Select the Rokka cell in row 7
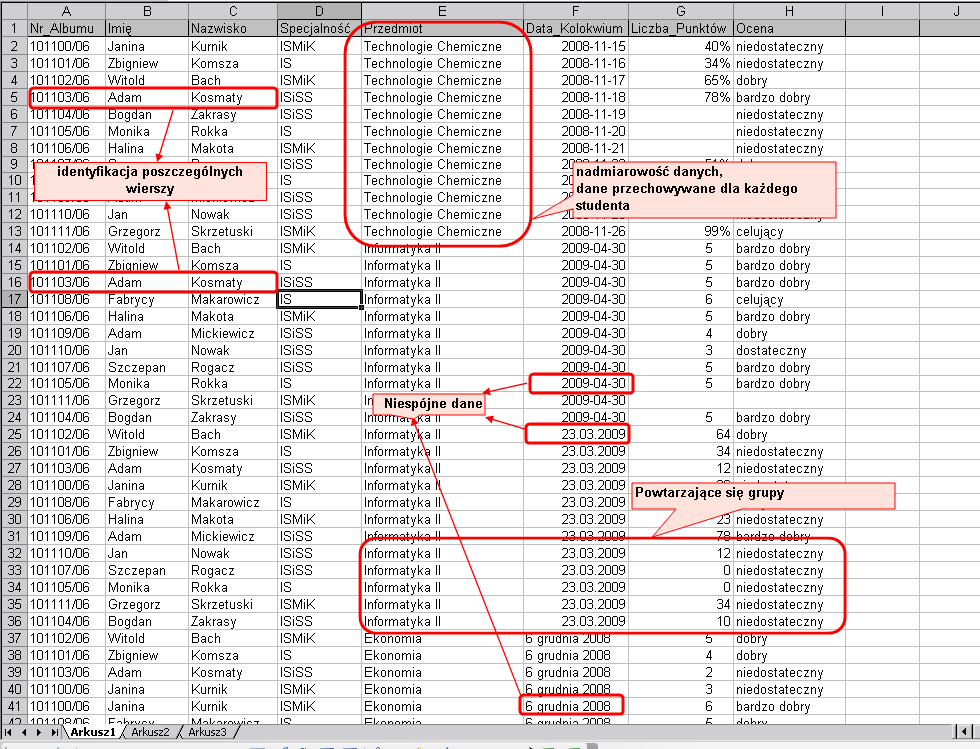 pyautogui.click(x=233, y=131)
